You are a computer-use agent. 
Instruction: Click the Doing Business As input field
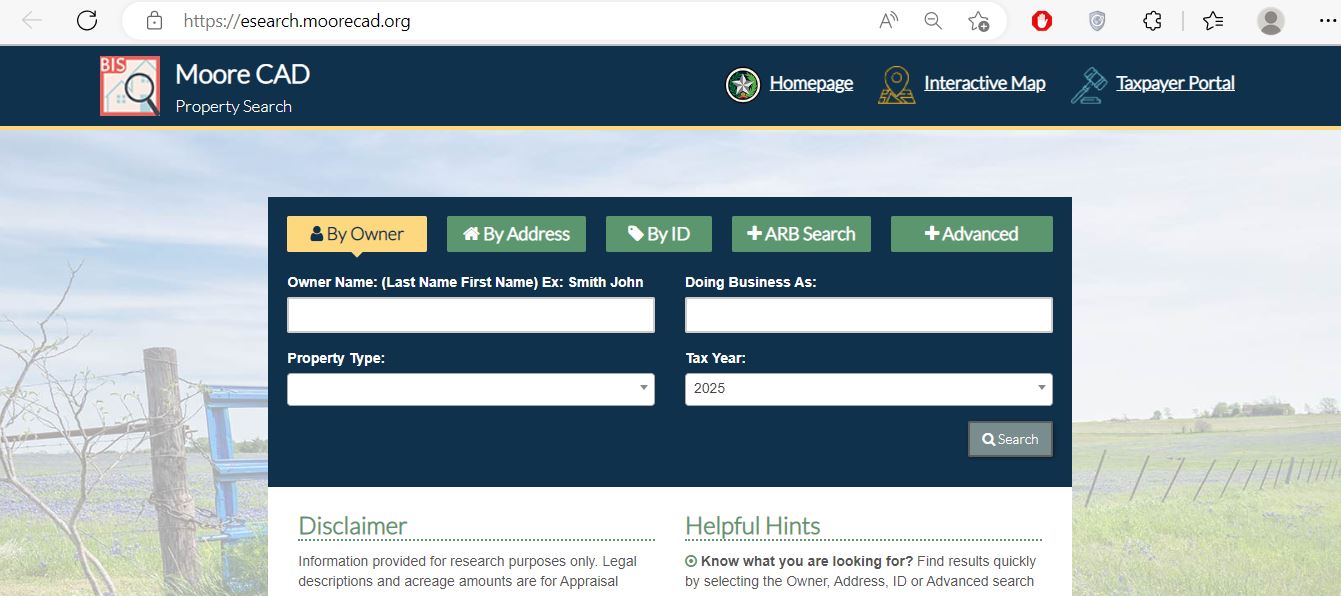click(868, 315)
